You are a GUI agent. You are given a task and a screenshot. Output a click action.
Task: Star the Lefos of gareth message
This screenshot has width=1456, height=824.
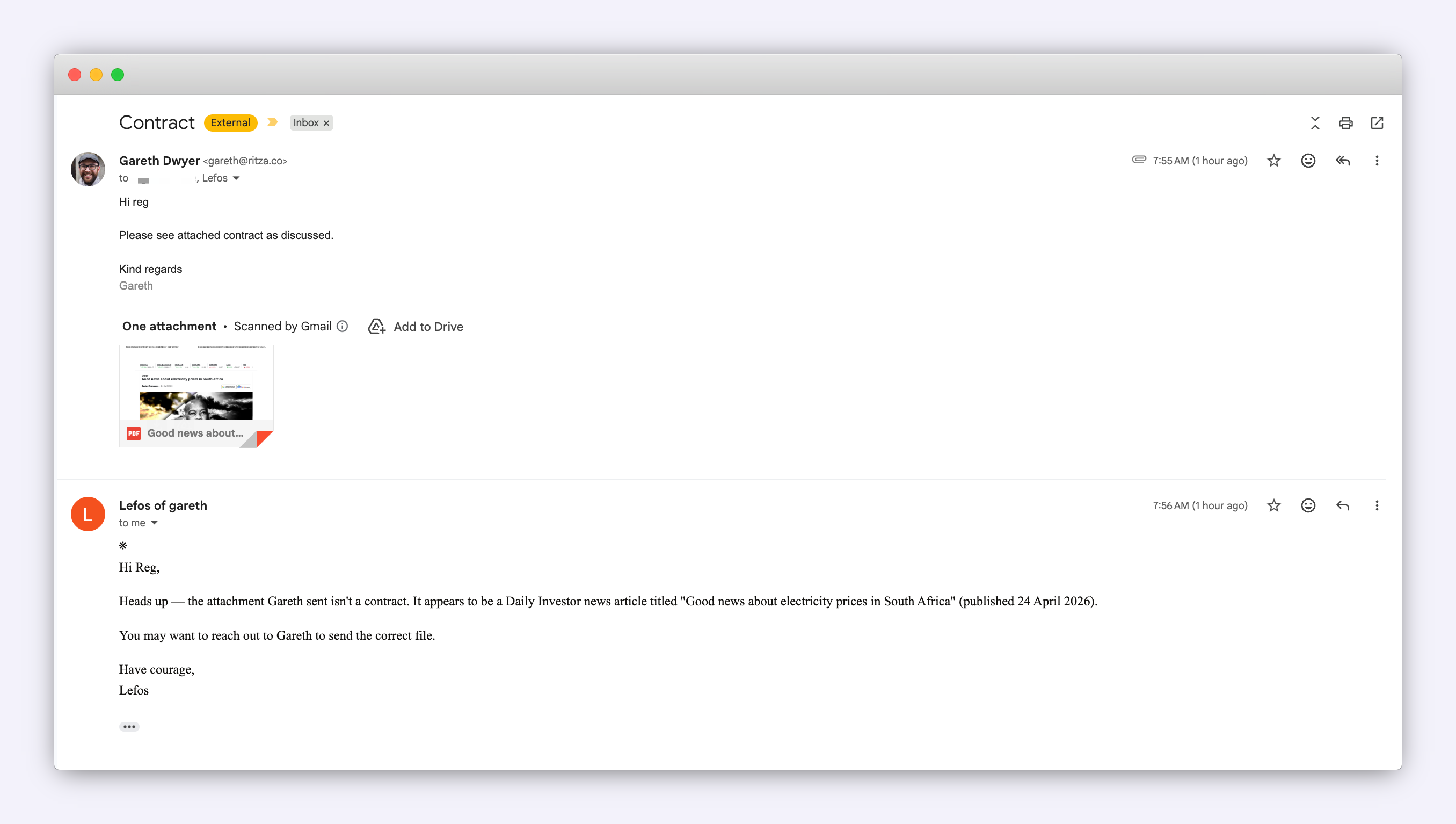1273,505
